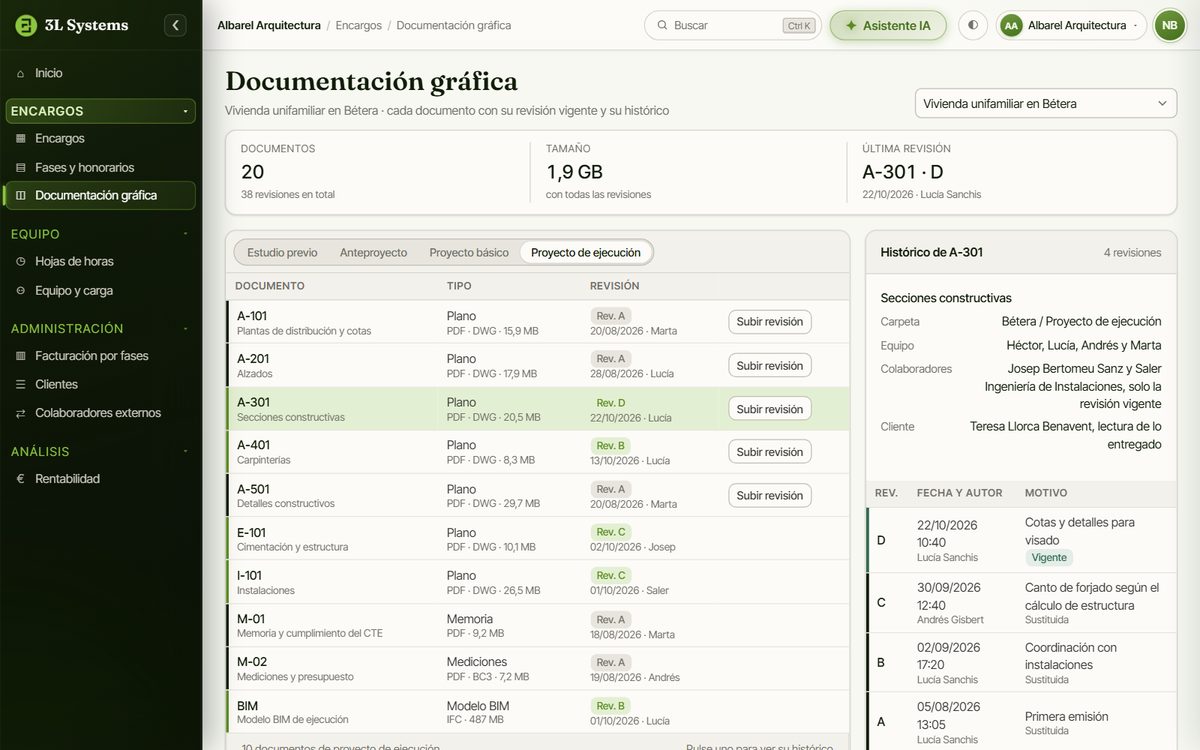Select revision B Coordinación con instalaciones entry
The image size is (1200, 750).
(x=1021, y=663)
